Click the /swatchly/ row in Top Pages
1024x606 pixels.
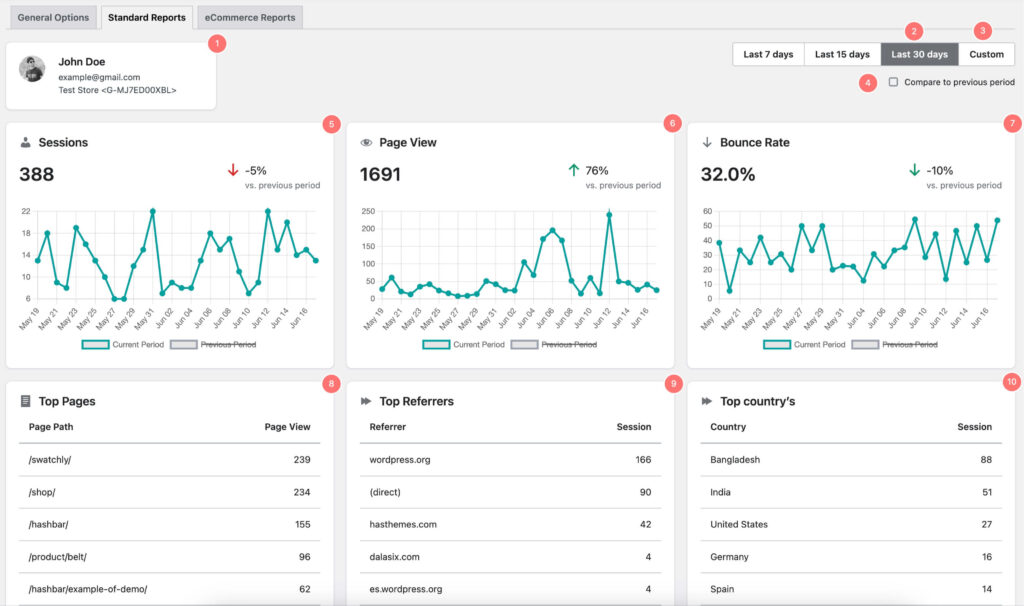pyautogui.click(x=169, y=460)
